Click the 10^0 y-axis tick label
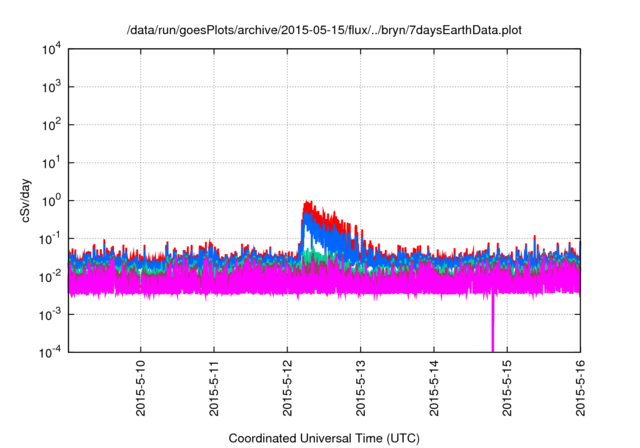 (51, 201)
